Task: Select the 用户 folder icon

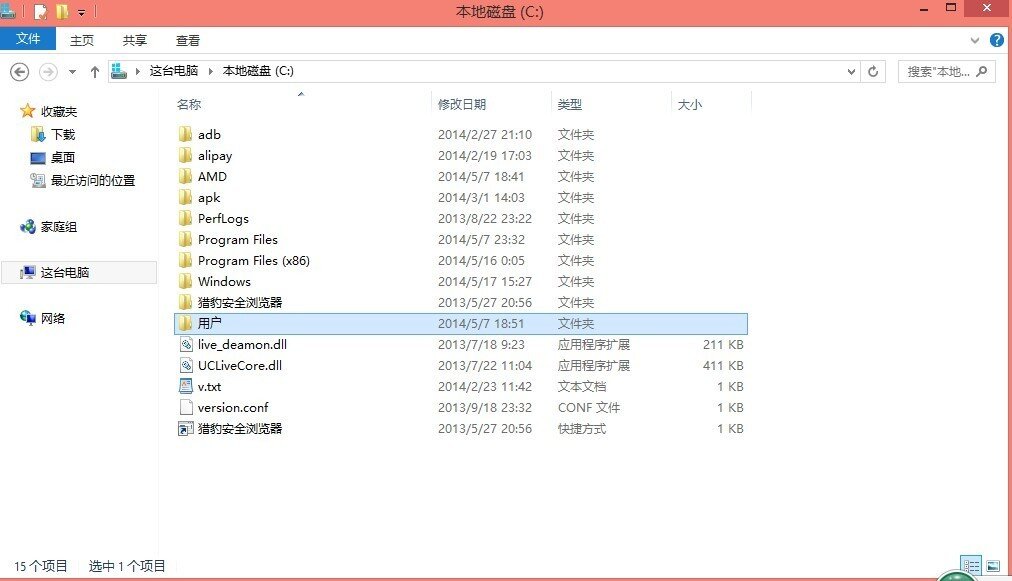Action: (x=185, y=323)
